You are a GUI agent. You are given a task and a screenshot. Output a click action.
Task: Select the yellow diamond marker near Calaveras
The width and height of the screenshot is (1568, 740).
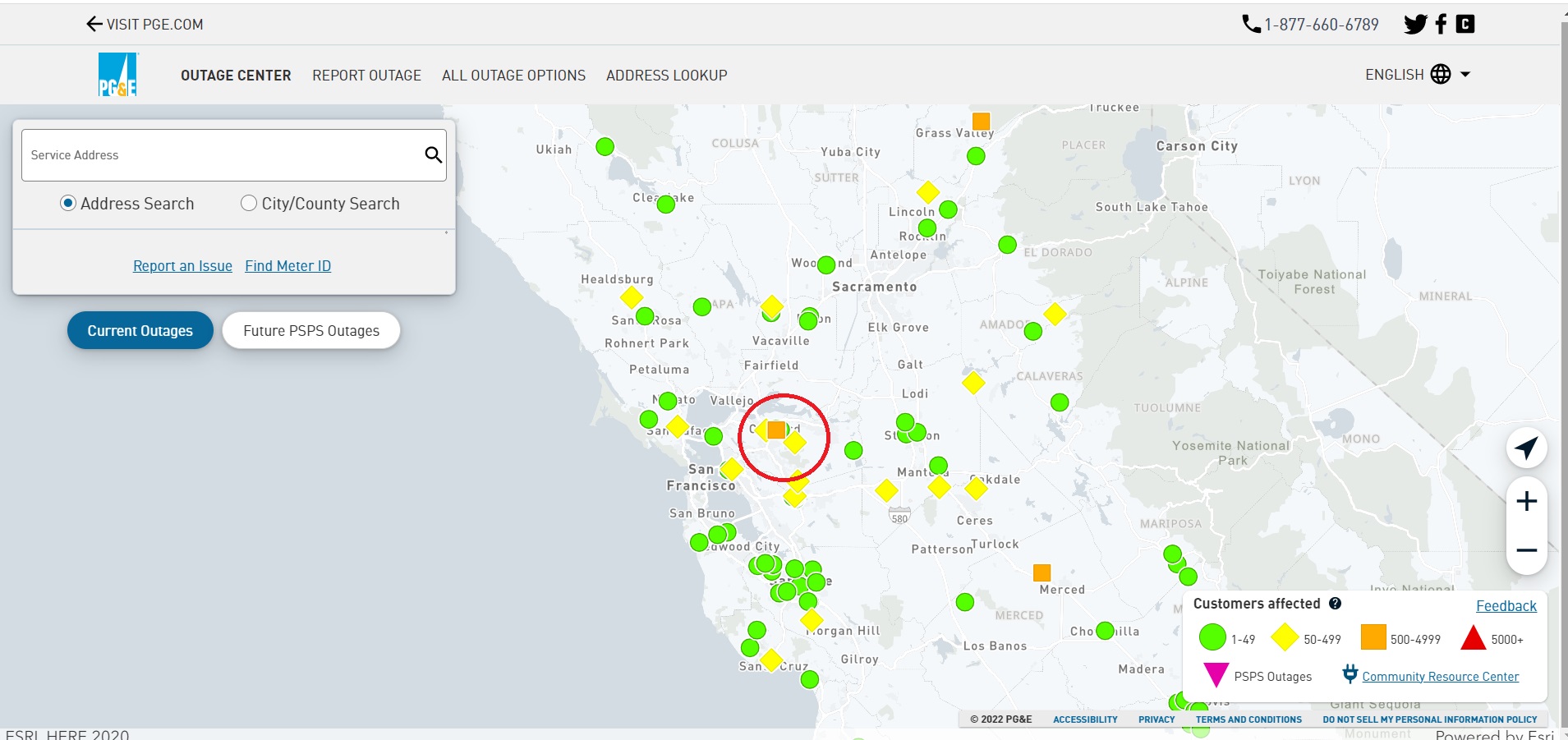pos(973,382)
